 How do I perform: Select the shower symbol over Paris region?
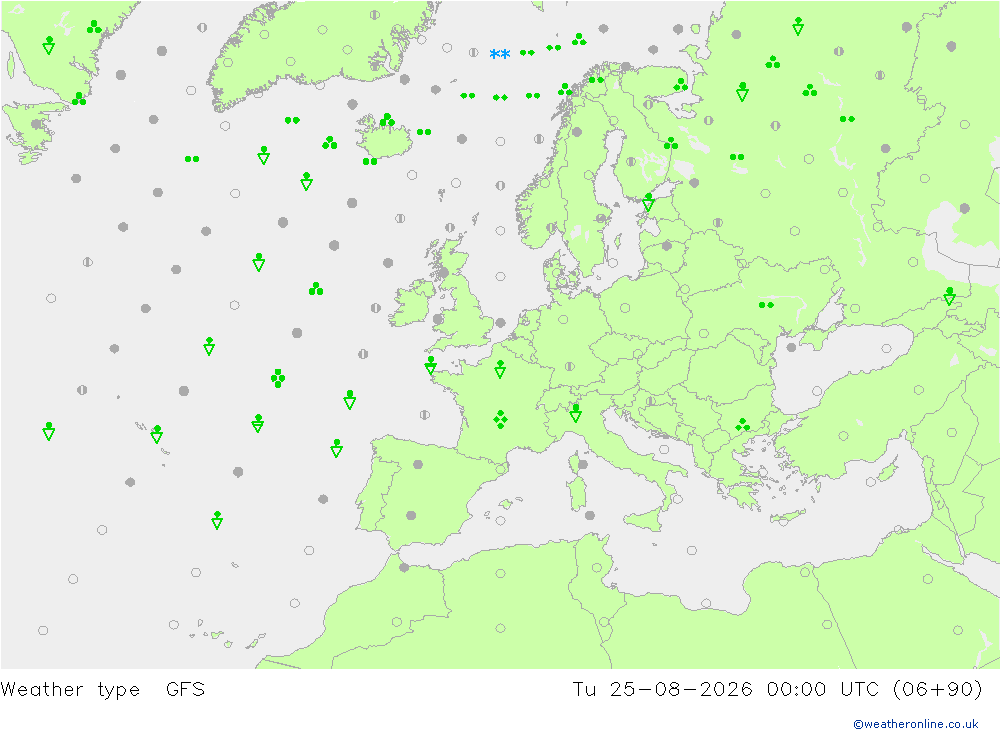coord(500,369)
